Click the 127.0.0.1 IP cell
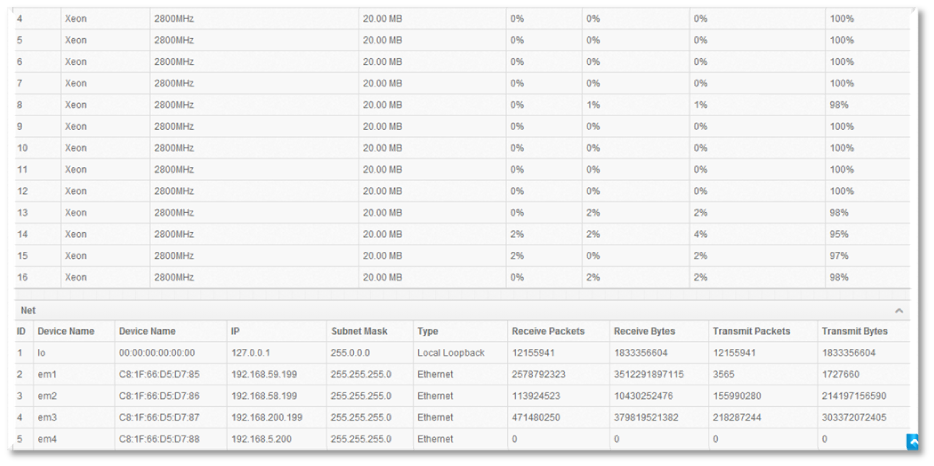The width and height of the screenshot is (934, 466). (x=251, y=353)
